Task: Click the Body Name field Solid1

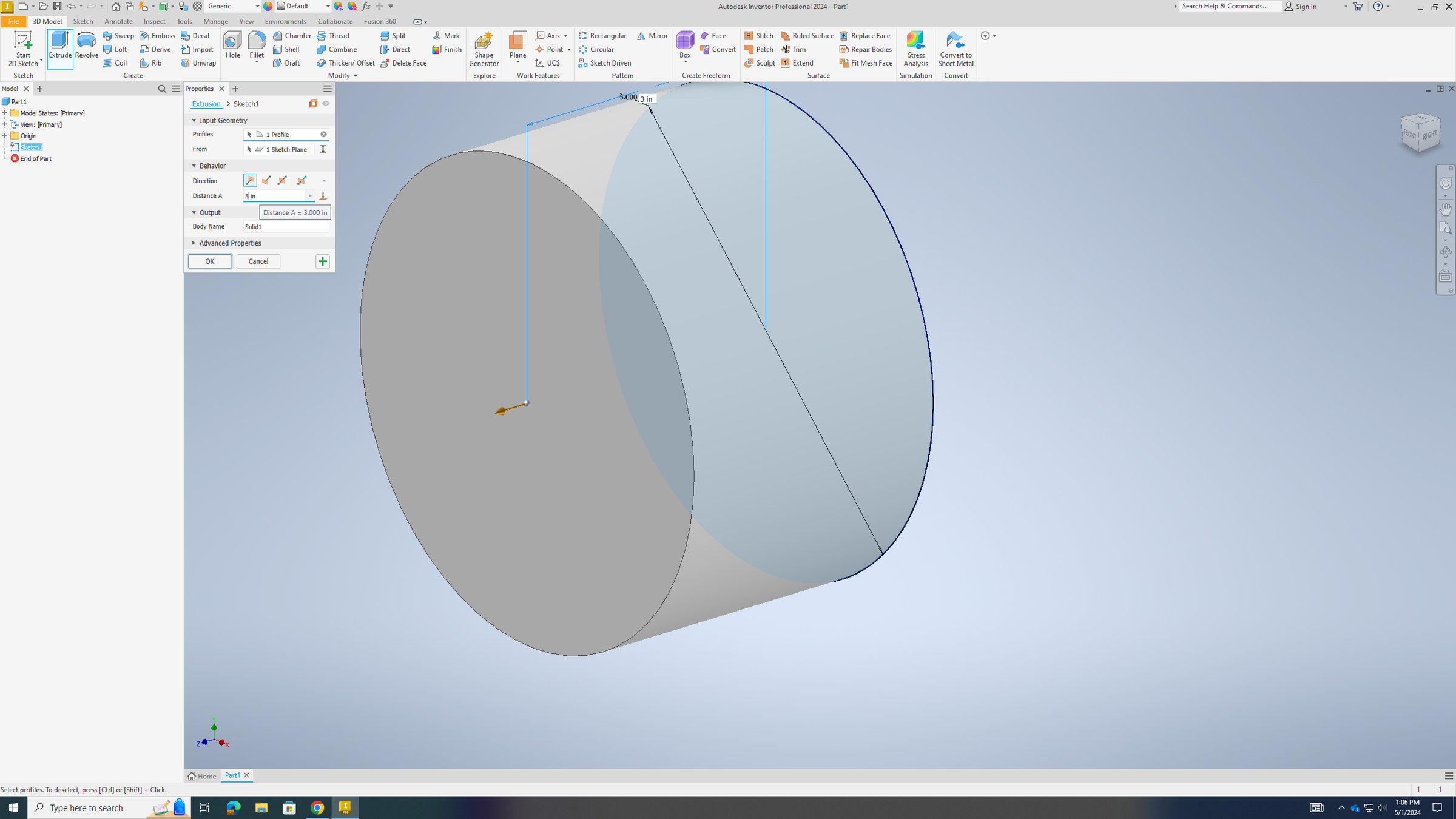Action: click(286, 227)
